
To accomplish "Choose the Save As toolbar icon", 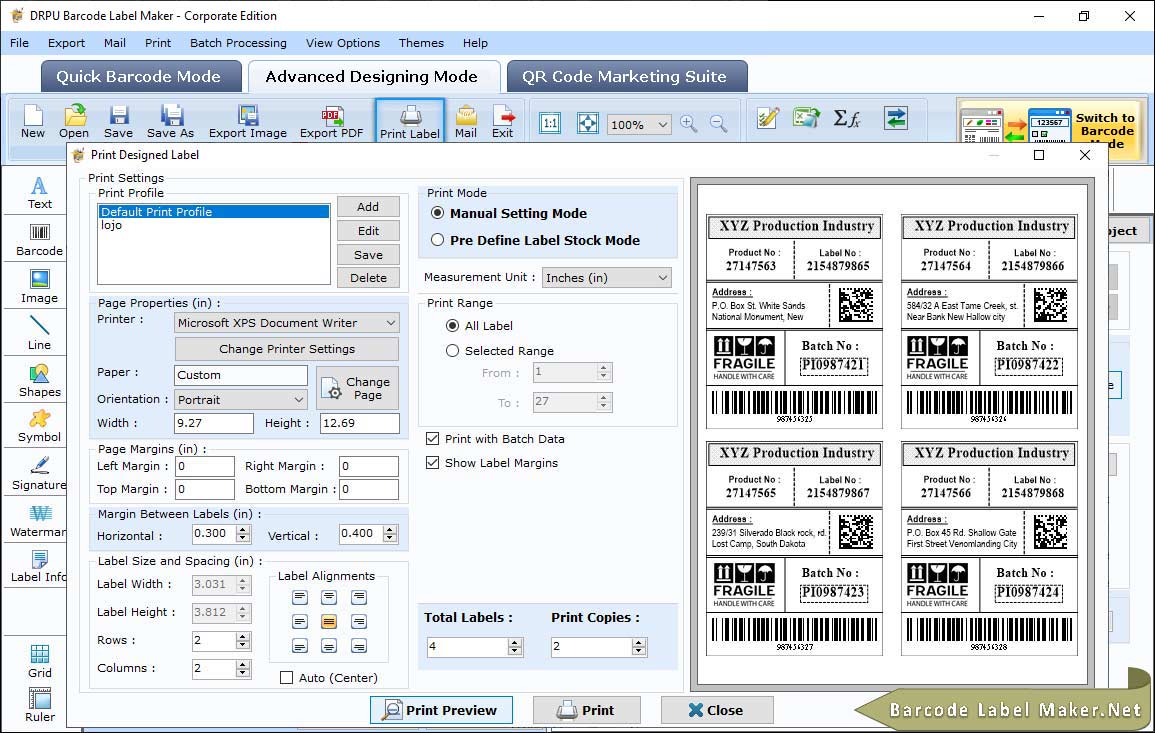I will point(170,122).
